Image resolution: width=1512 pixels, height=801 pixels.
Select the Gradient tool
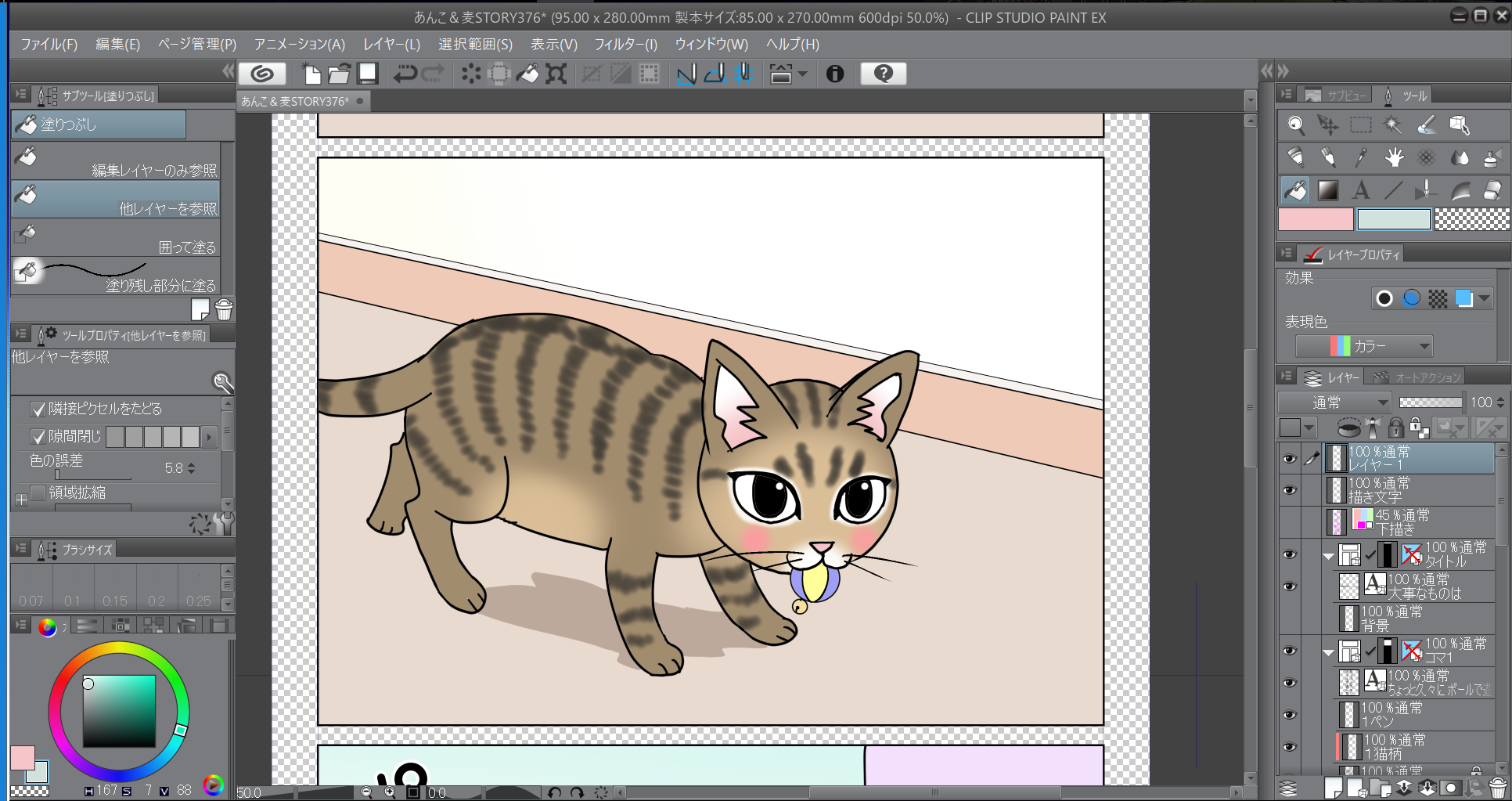click(1328, 190)
